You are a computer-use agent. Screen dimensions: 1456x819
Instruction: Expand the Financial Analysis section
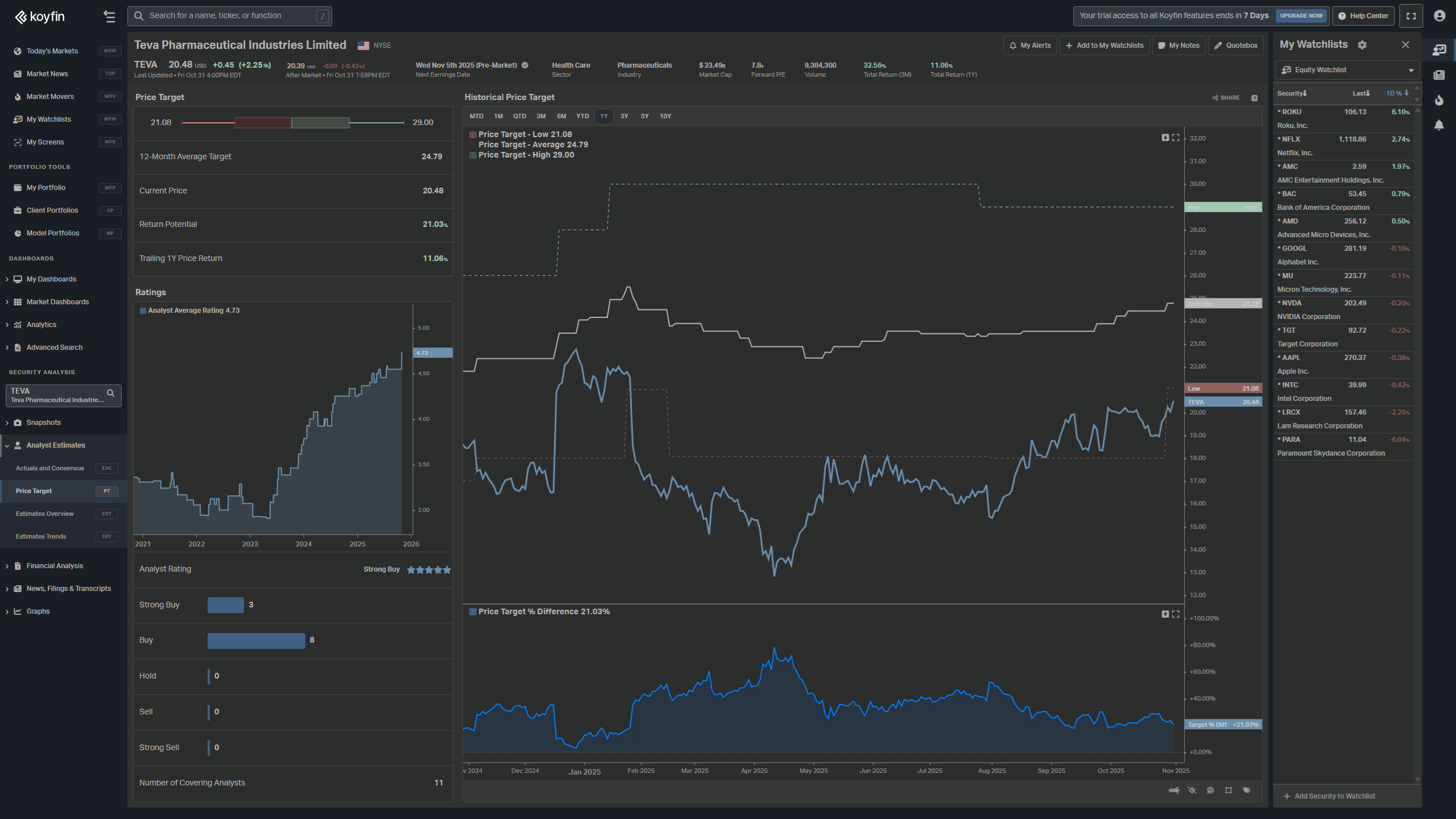[55, 565]
